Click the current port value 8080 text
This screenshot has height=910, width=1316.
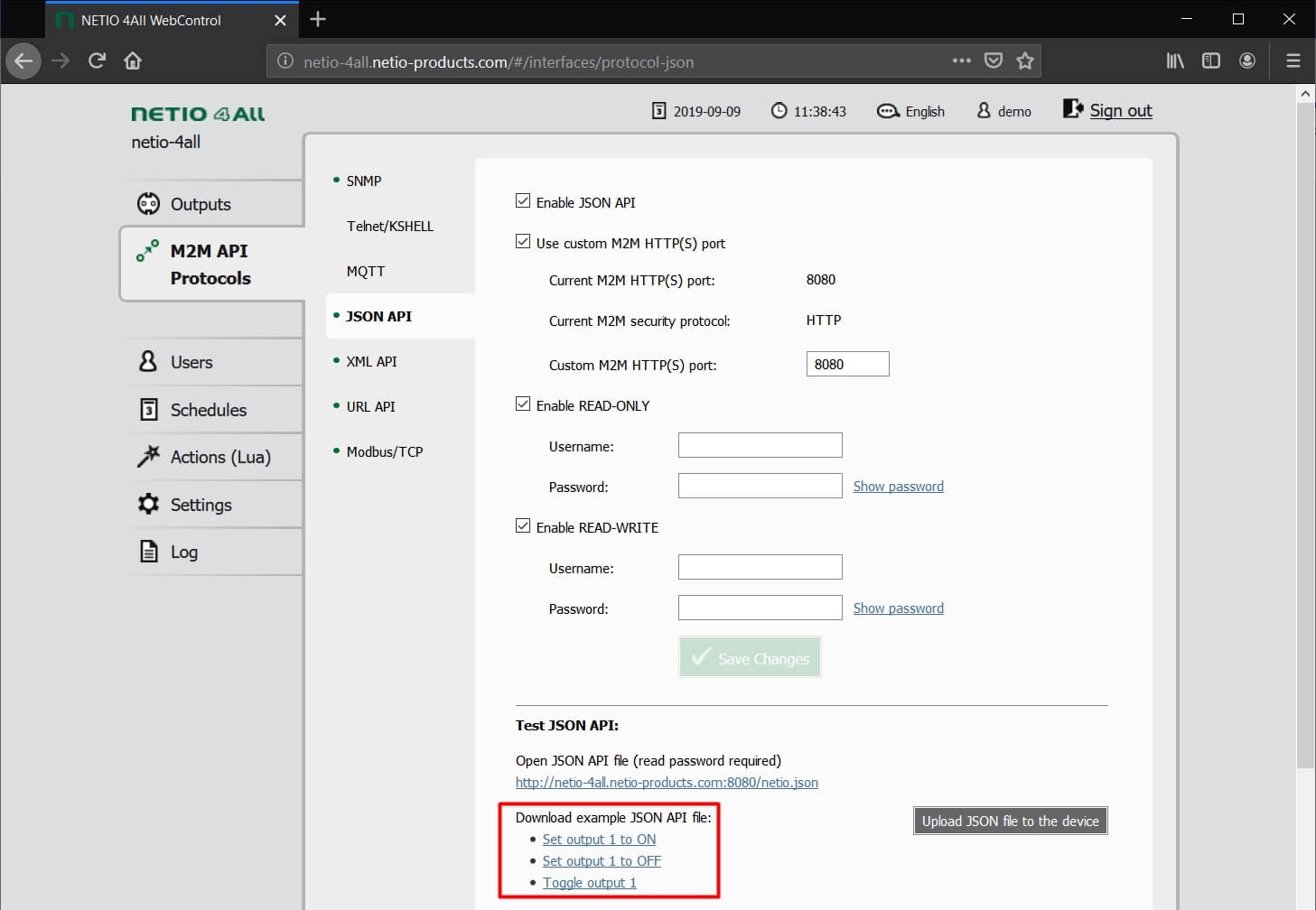point(821,280)
